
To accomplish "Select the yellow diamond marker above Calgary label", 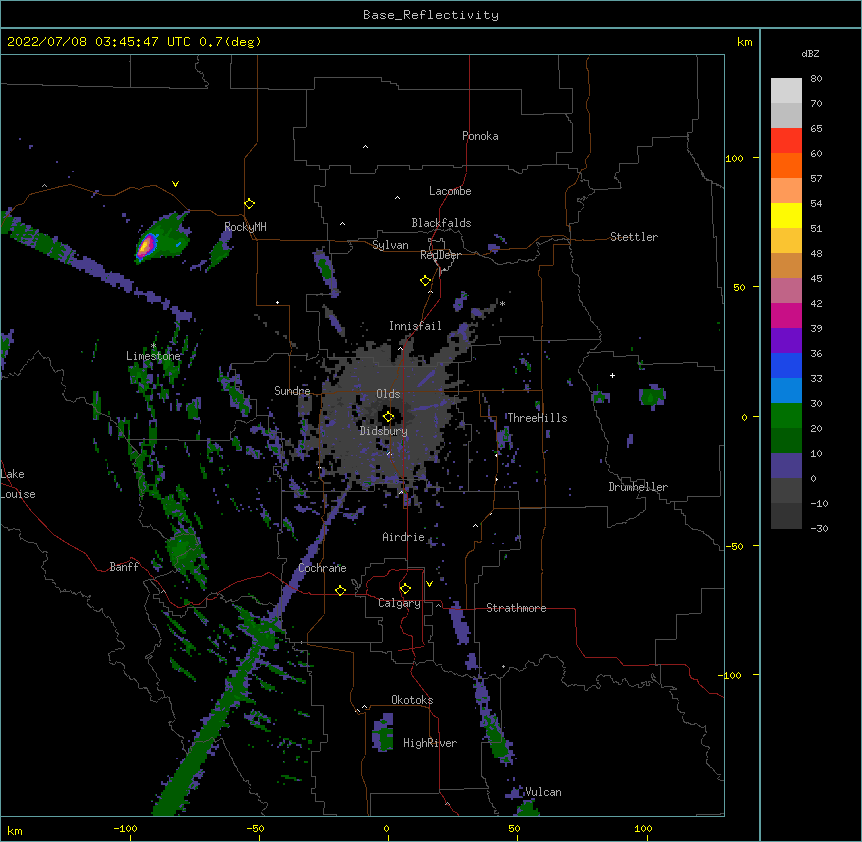I will coord(405,589).
